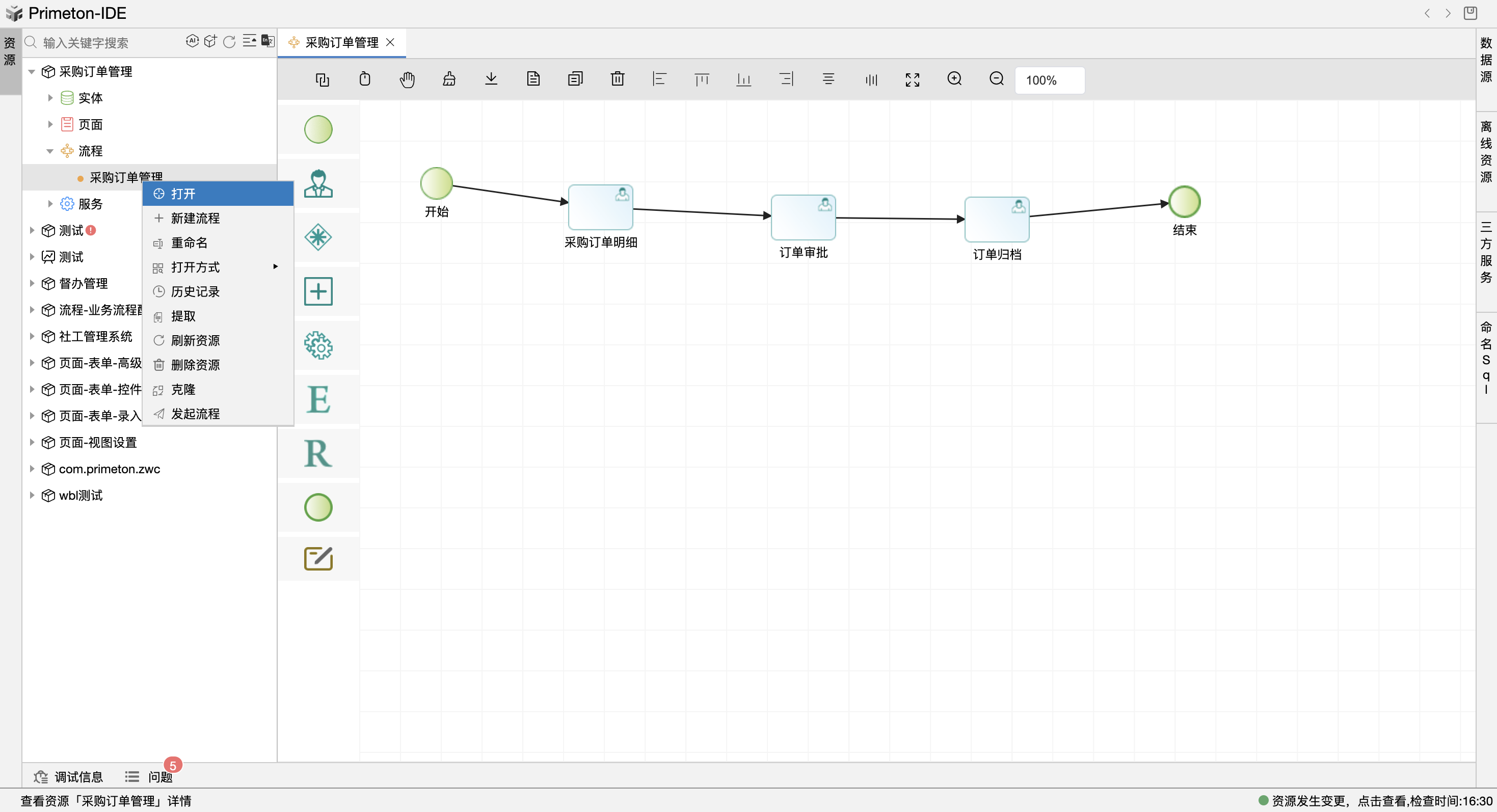This screenshot has height=812, width=1497.
Task: Expand the 督办管理 project node
Action: [33, 283]
